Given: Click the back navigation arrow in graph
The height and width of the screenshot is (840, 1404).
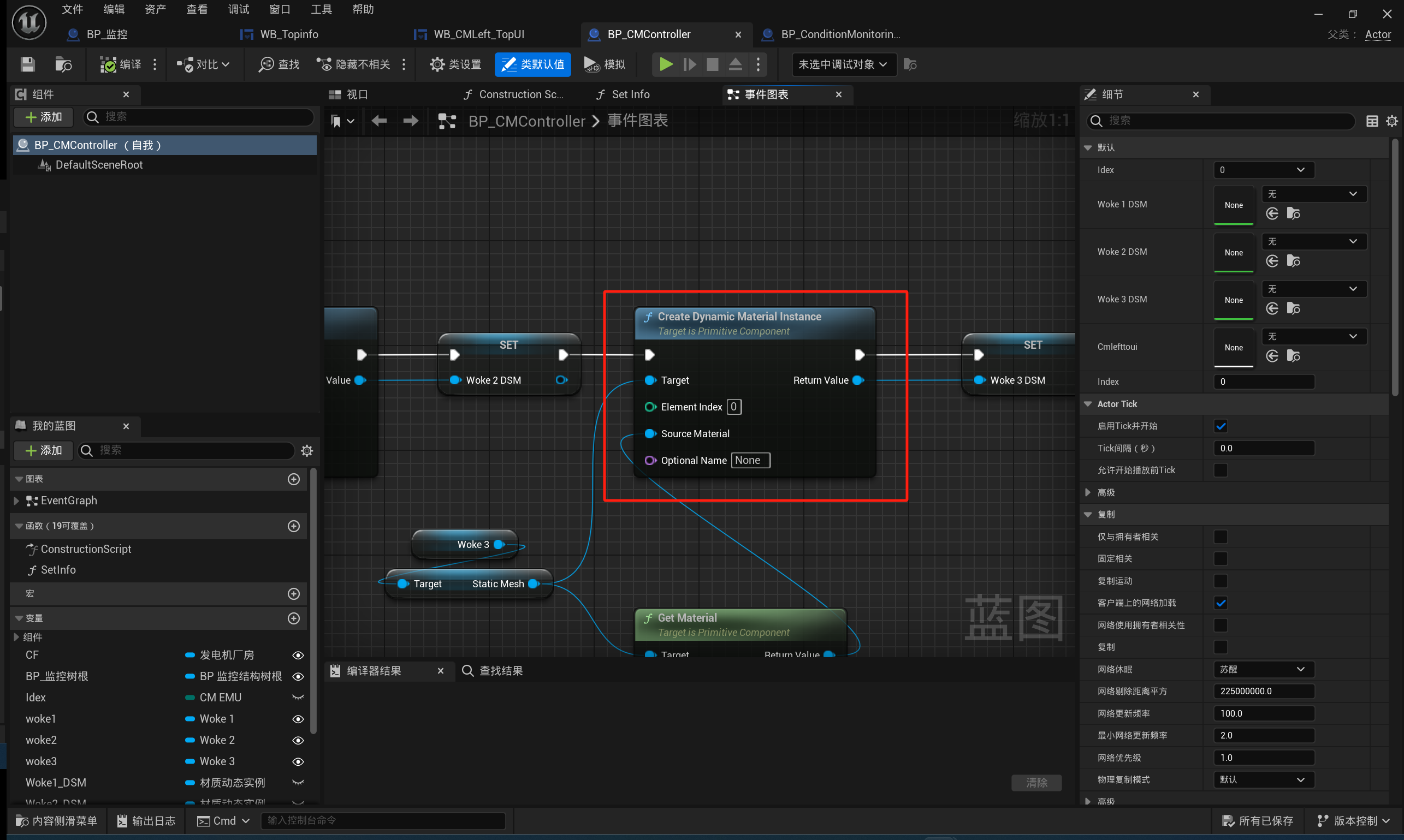Looking at the screenshot, I should coord(379,121).
